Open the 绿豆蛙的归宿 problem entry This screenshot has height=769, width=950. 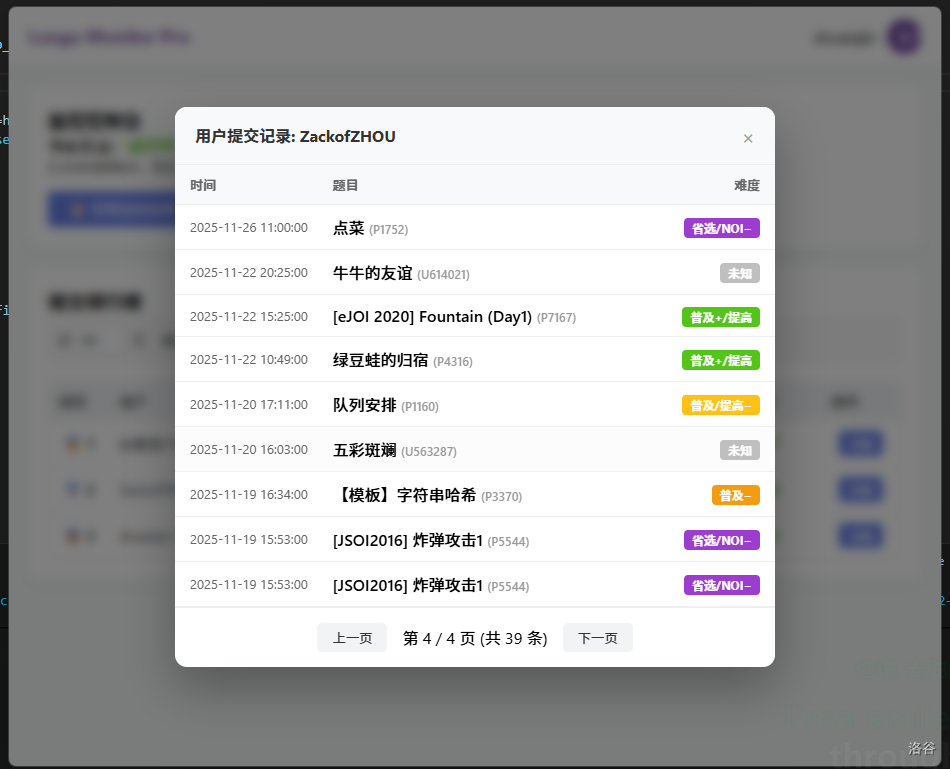[x=380, y=361]
